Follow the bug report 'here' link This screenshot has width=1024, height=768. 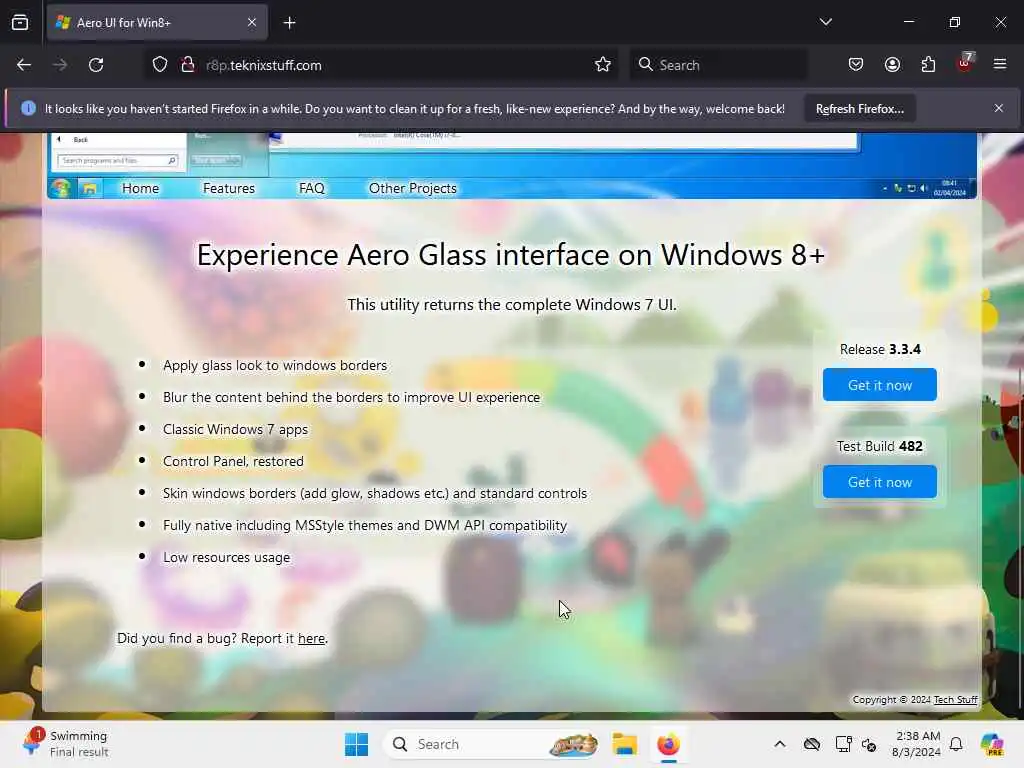[312, 639]
